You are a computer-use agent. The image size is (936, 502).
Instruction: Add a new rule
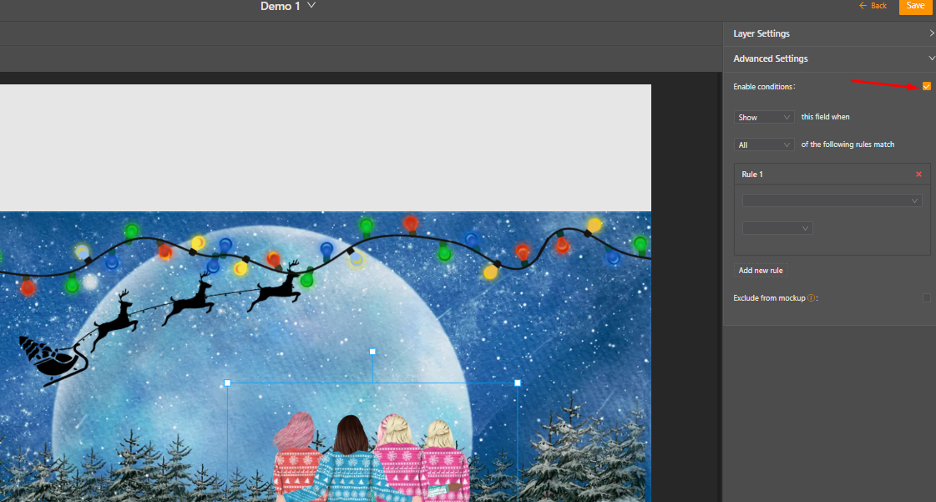point(760,270)
